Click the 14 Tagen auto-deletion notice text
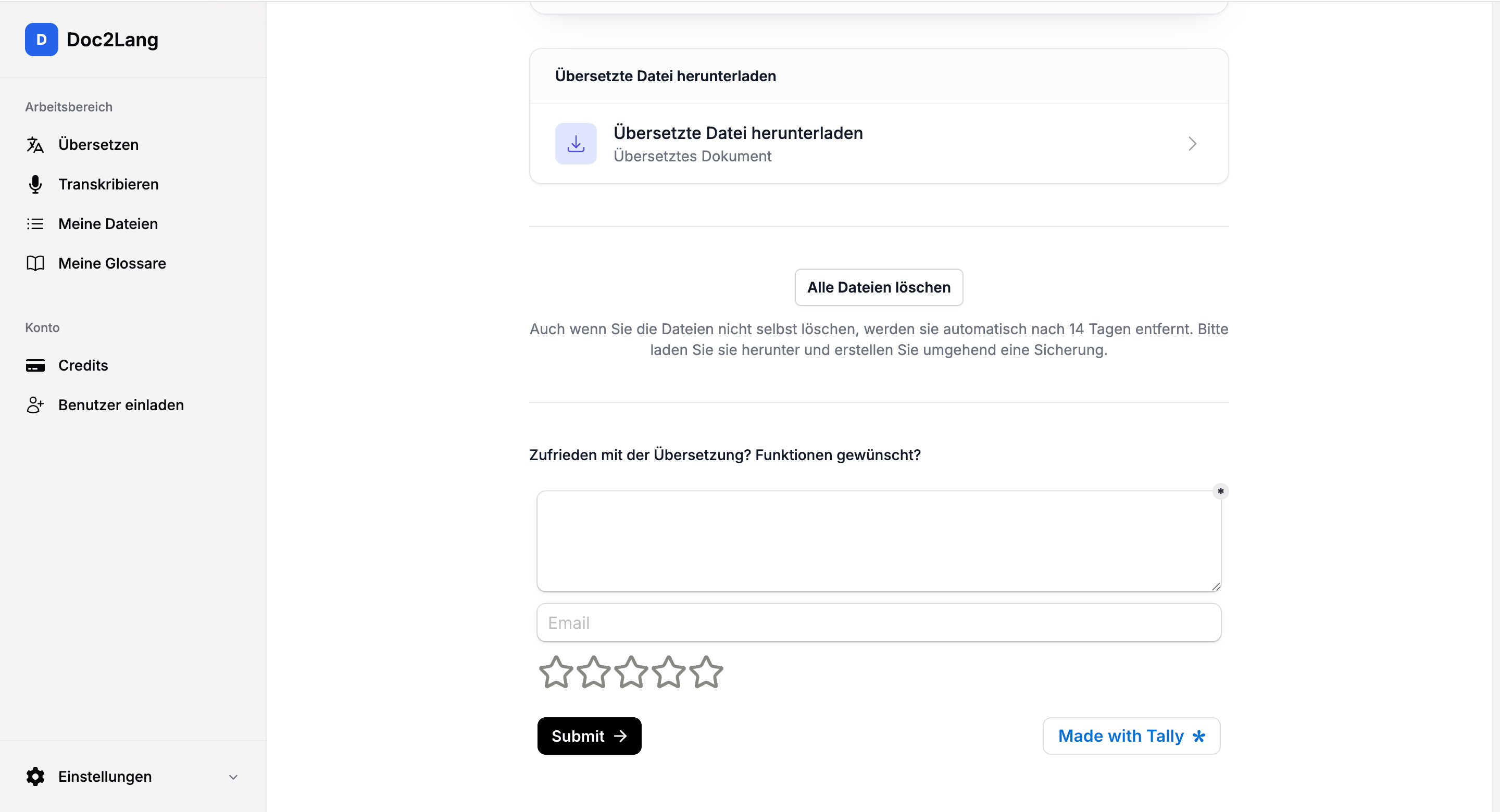The image size is (1500, 812). coord(878,339)
